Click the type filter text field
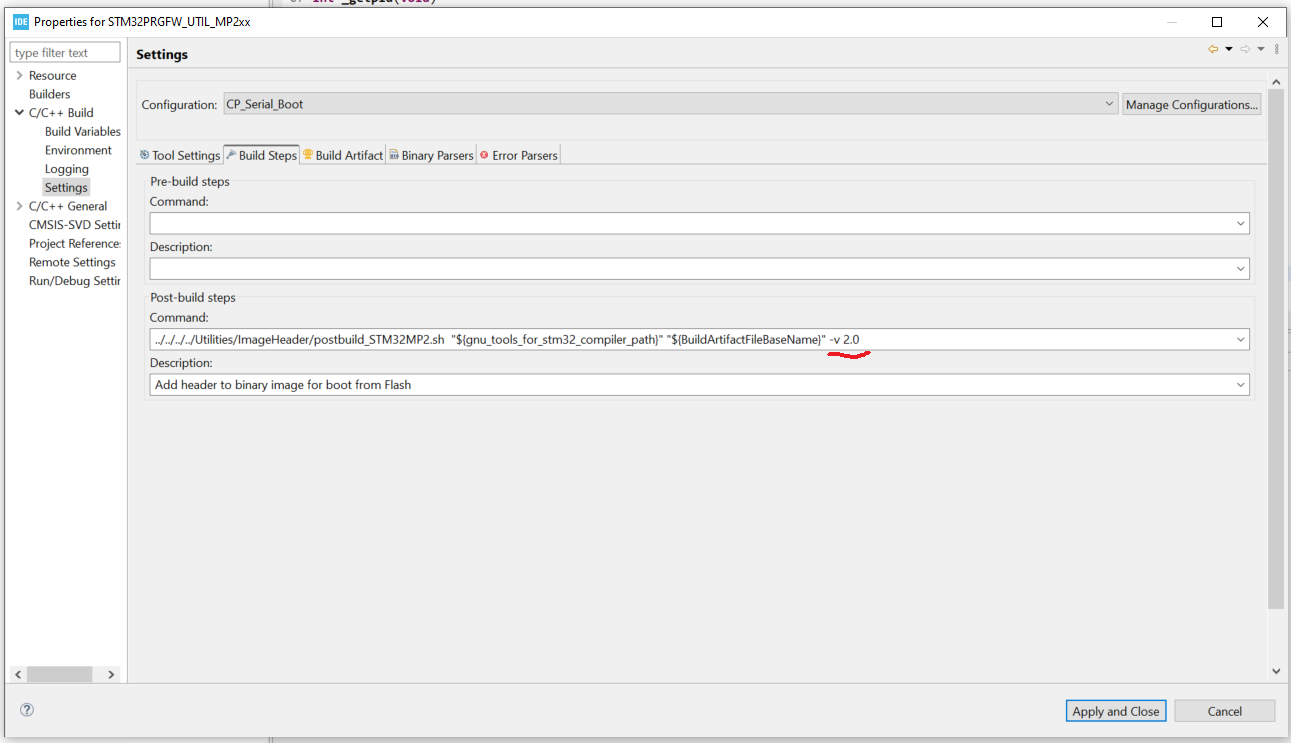 pos(65,52)
